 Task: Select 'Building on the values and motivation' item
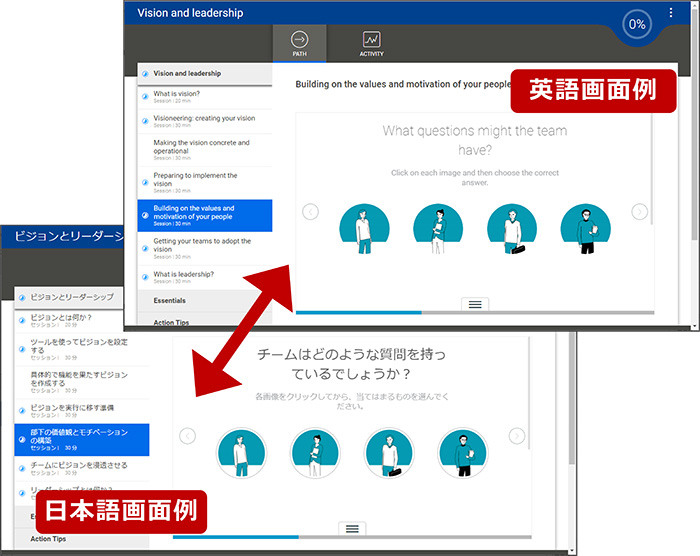pos(205,216)
